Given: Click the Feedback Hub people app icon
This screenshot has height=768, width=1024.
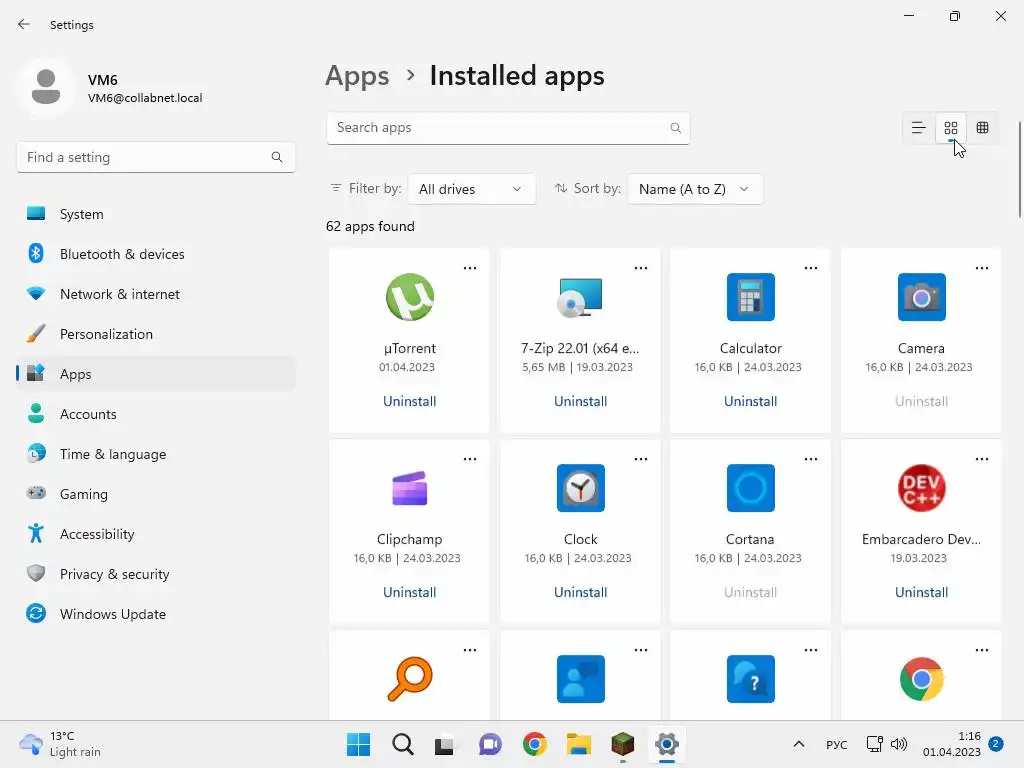Looking at the screenshot, I should tap(581, 679).
